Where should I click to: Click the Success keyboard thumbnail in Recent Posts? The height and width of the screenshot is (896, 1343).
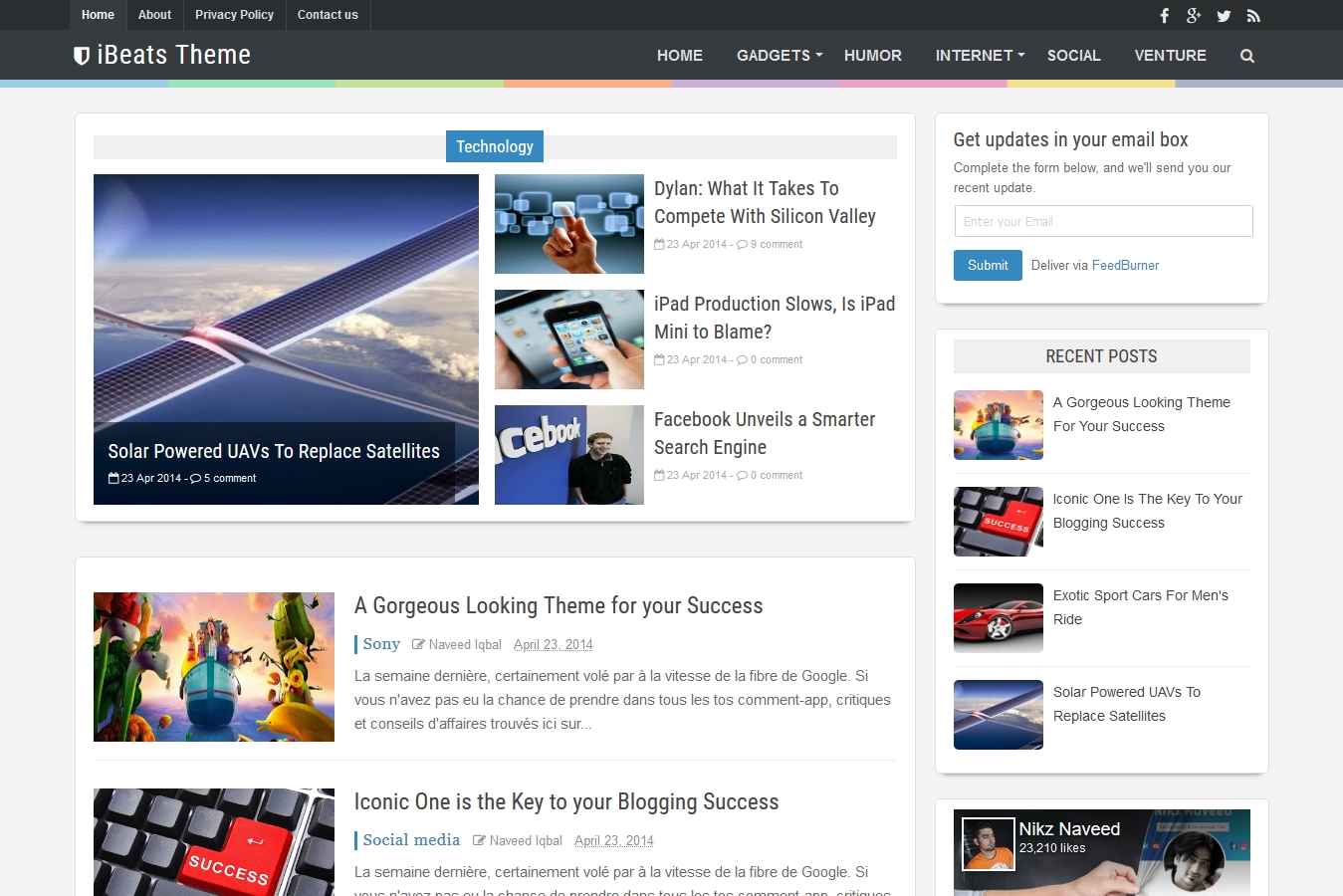pyautogui.click(x=999, y=522)
